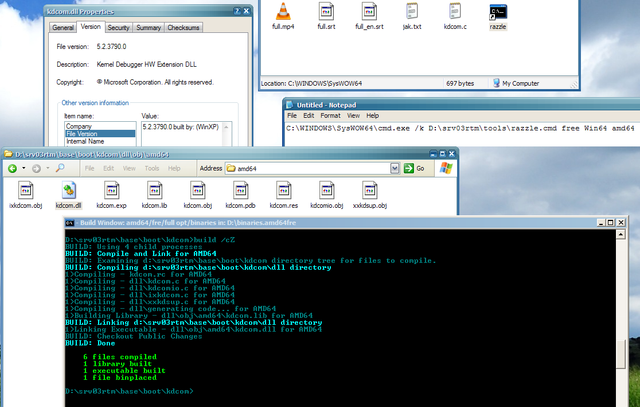Maximize the Build Window console
Viewport: 640px width, 407px height.
[611, 222]
